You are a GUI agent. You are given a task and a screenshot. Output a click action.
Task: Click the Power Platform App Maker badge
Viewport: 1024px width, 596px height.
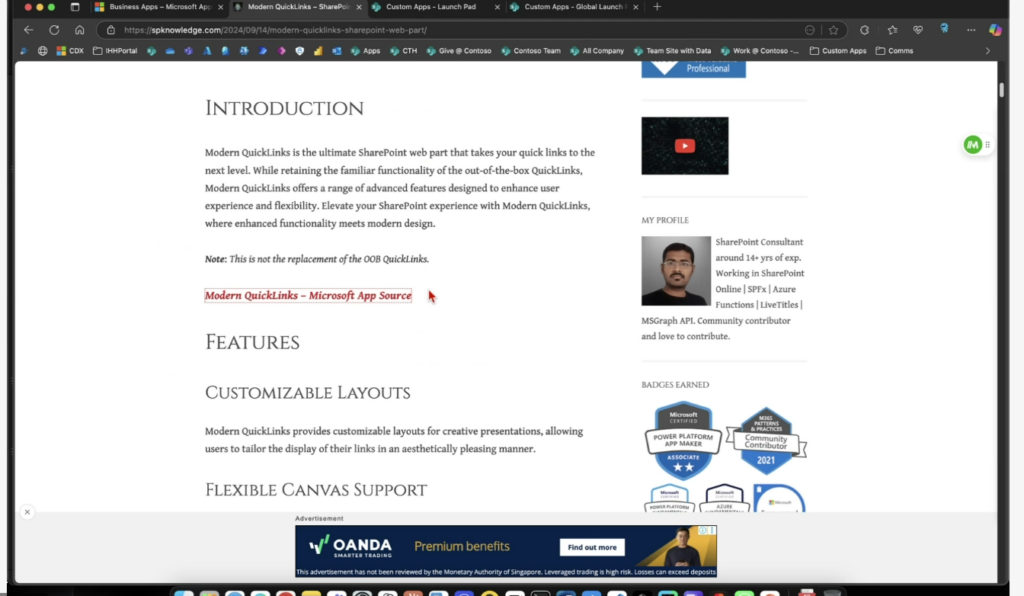[x=683, y=441]
